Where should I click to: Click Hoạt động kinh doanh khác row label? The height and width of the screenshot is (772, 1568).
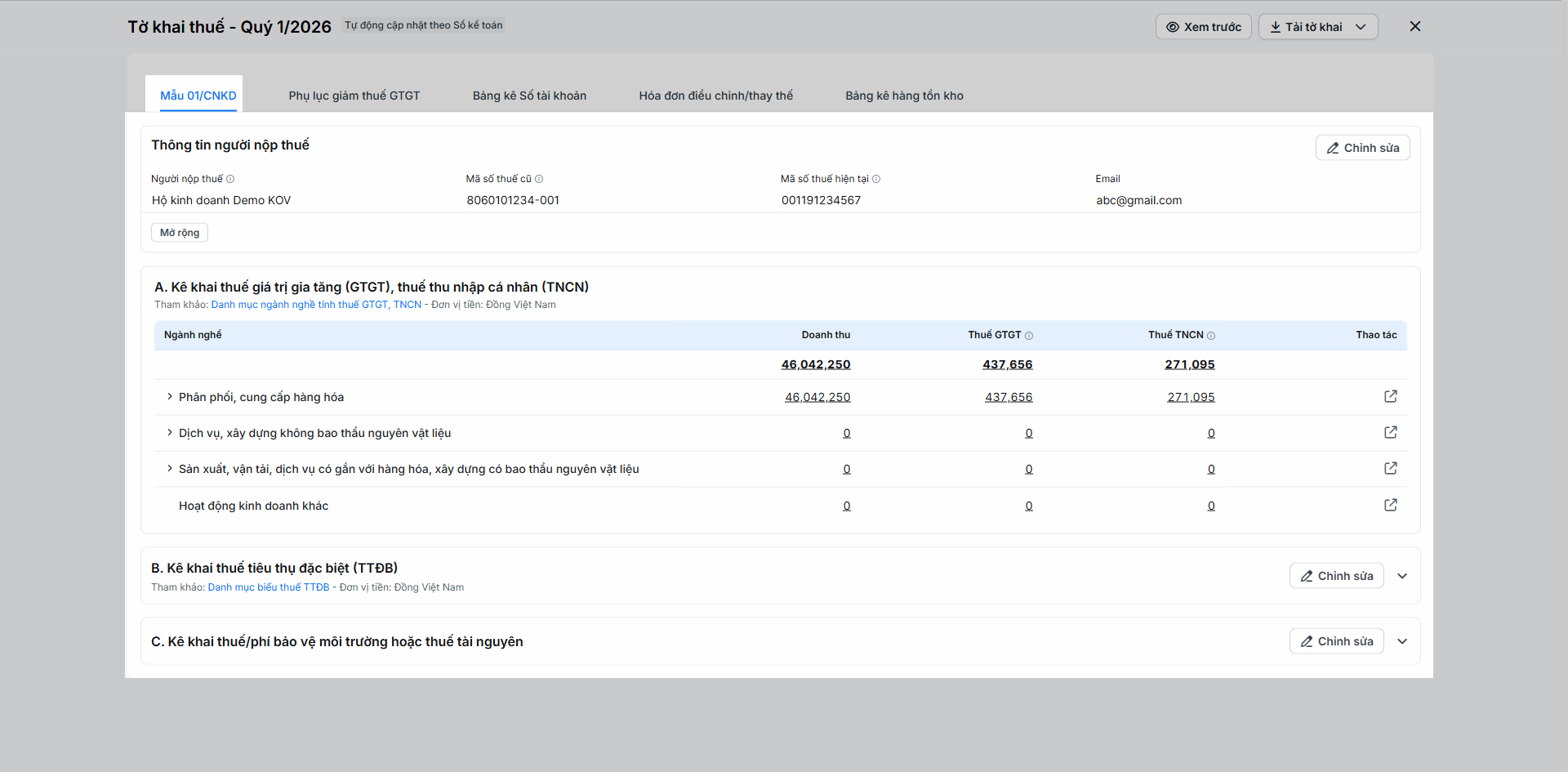[254, 506]
